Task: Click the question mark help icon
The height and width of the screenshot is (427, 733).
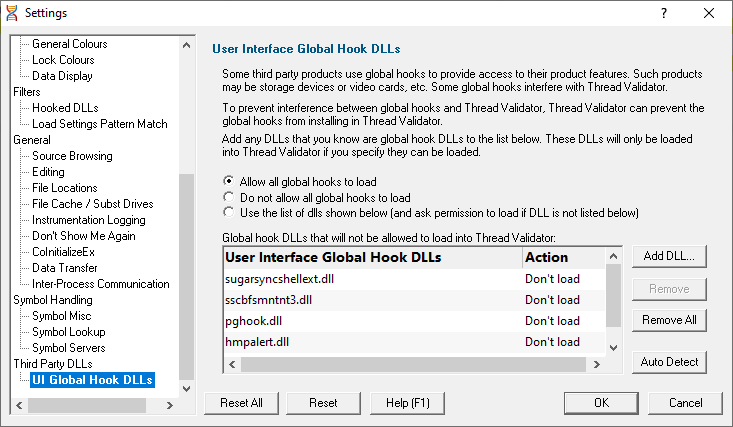Action: point(664,13)
